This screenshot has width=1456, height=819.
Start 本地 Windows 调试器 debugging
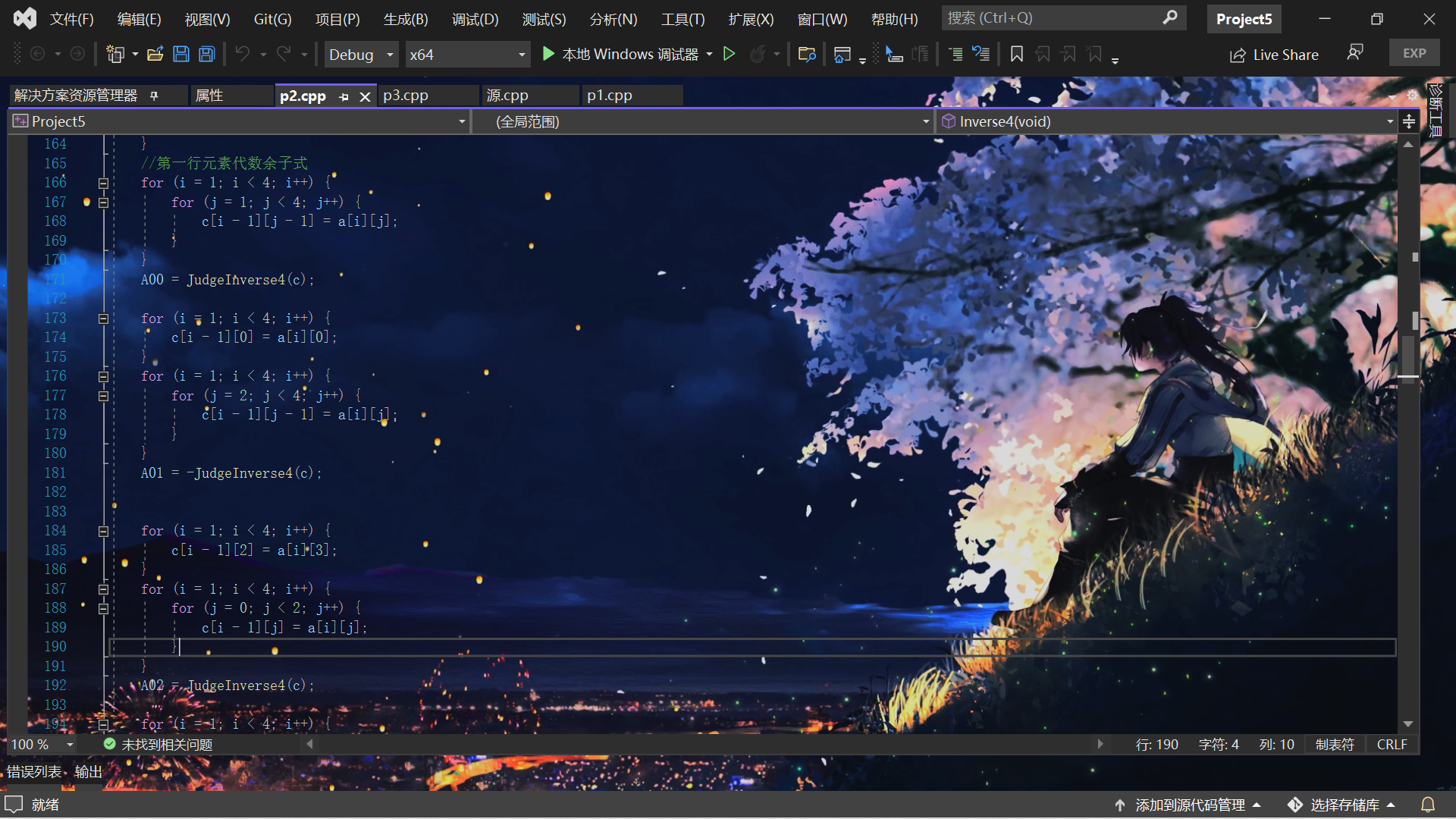[x=620, y=54]
